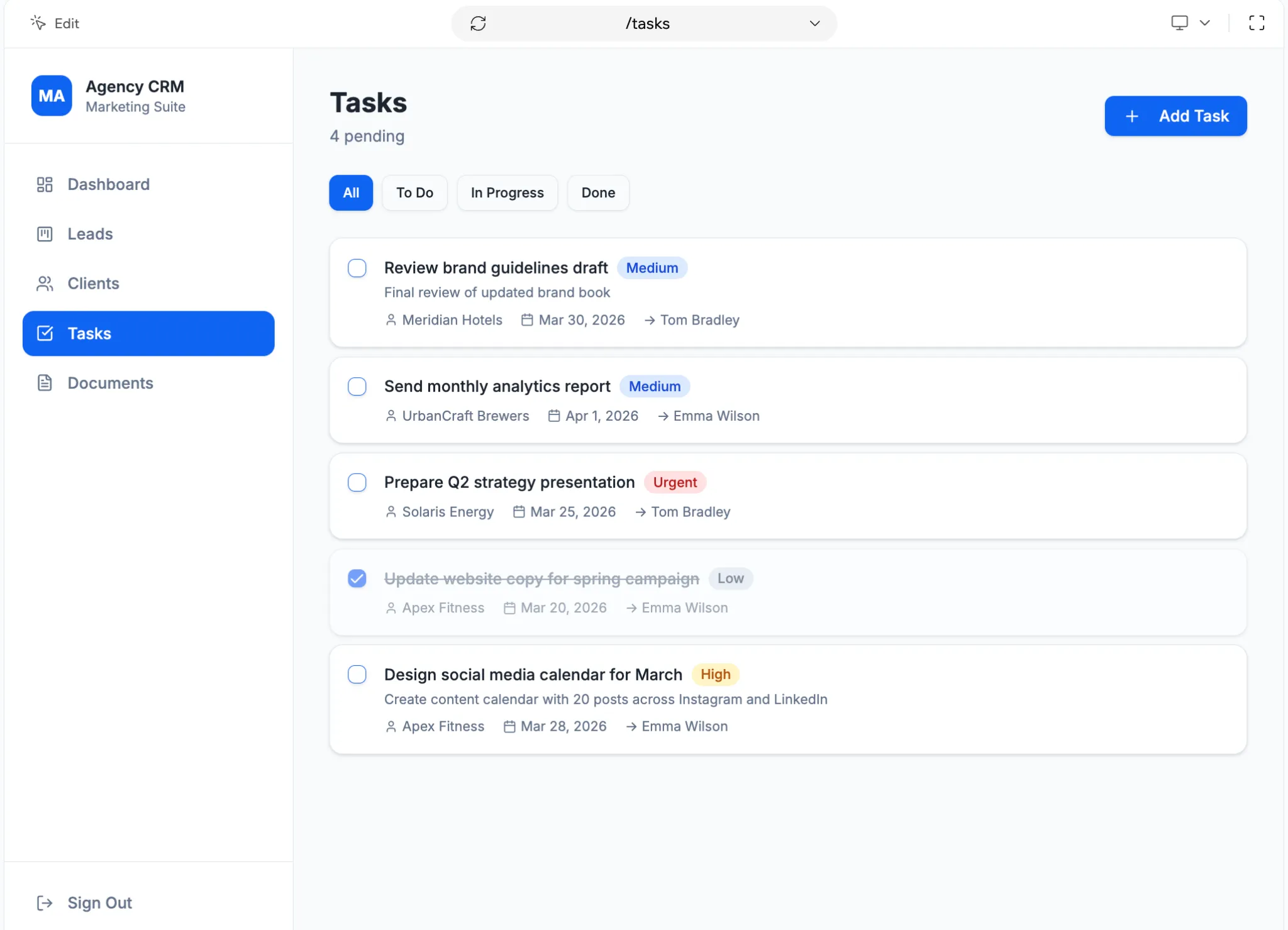The height and width of the screenshot is (930, 1288).
Task: Check off Send monthly analytics report
Action: click(357, 386)
